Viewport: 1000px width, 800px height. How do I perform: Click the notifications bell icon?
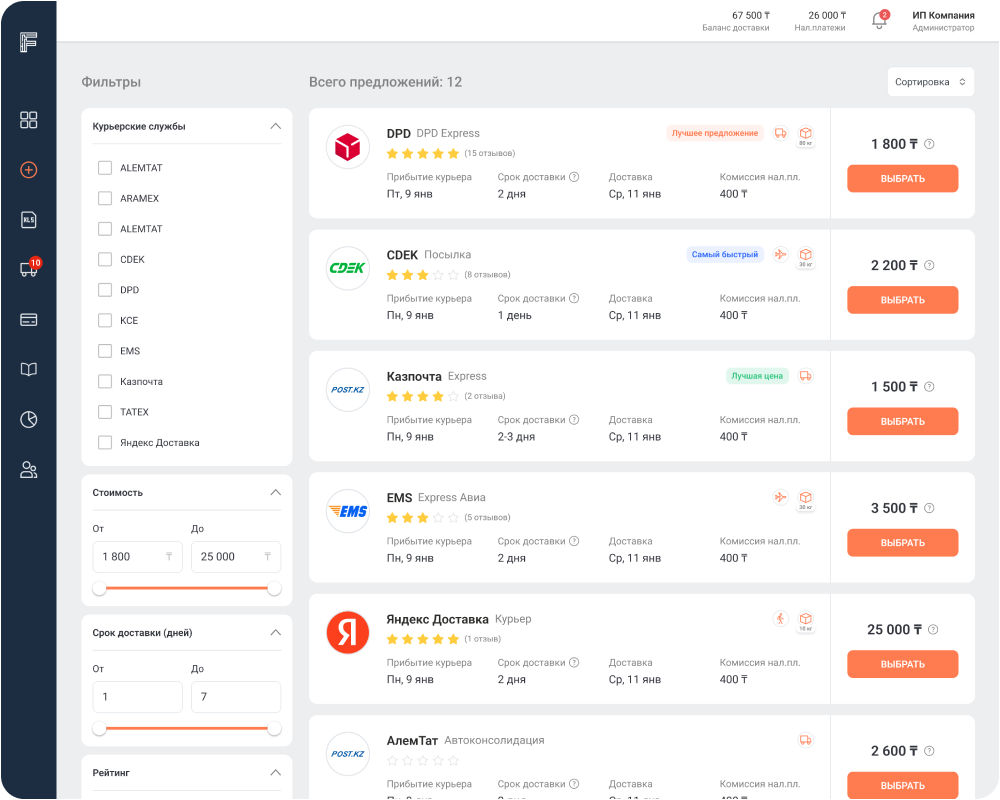(x=880, y=21)
